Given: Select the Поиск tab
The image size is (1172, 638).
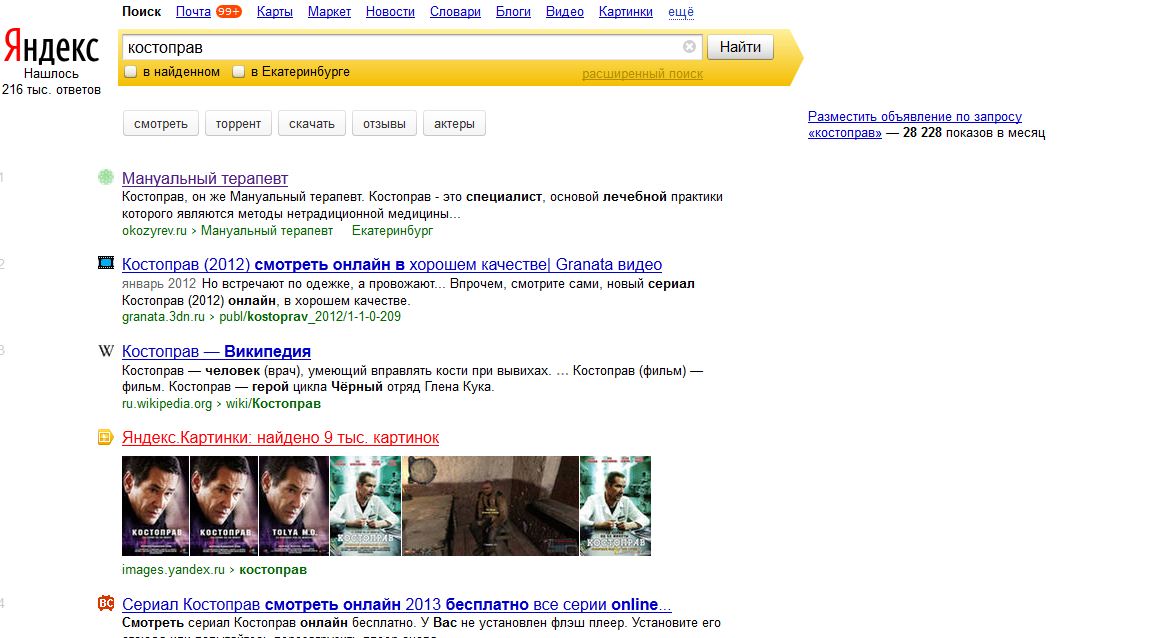Looking at the screenshot, I should 141,12.
